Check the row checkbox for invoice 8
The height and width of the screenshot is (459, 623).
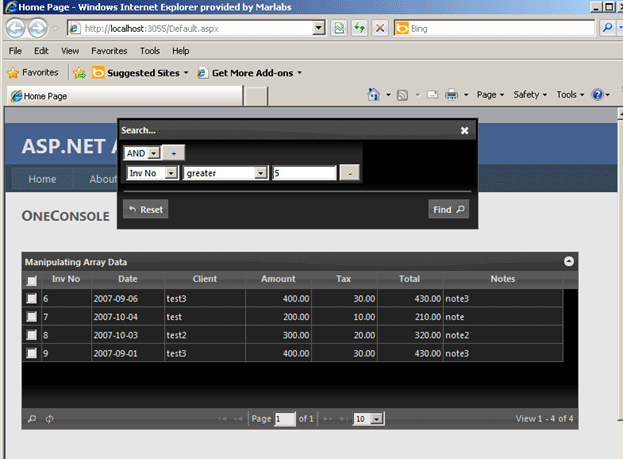31,335
